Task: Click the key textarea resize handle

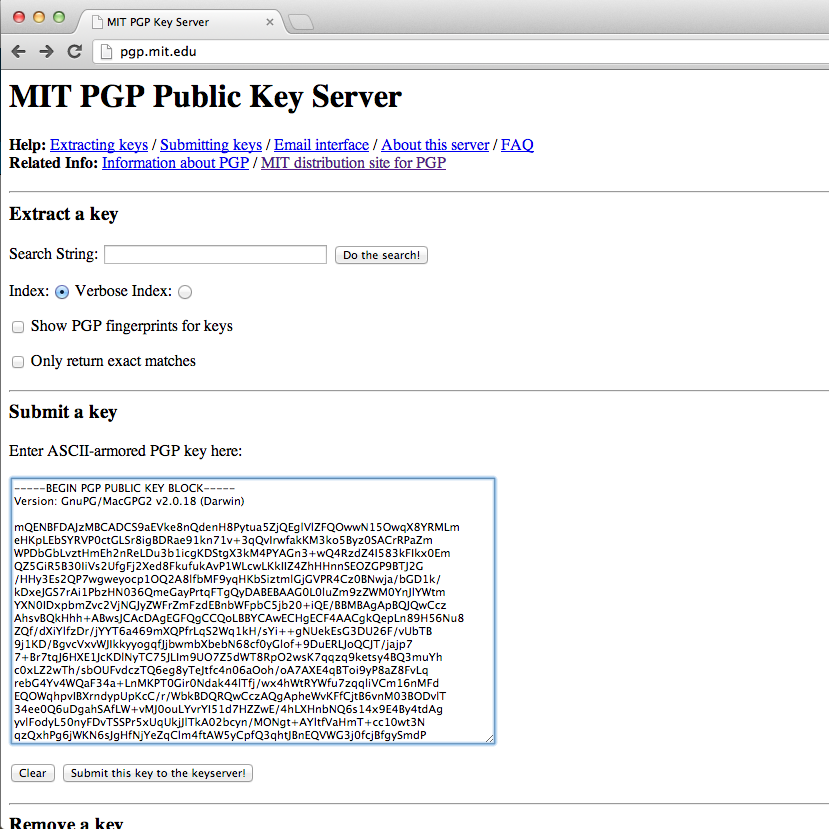Action: point(489,738)
